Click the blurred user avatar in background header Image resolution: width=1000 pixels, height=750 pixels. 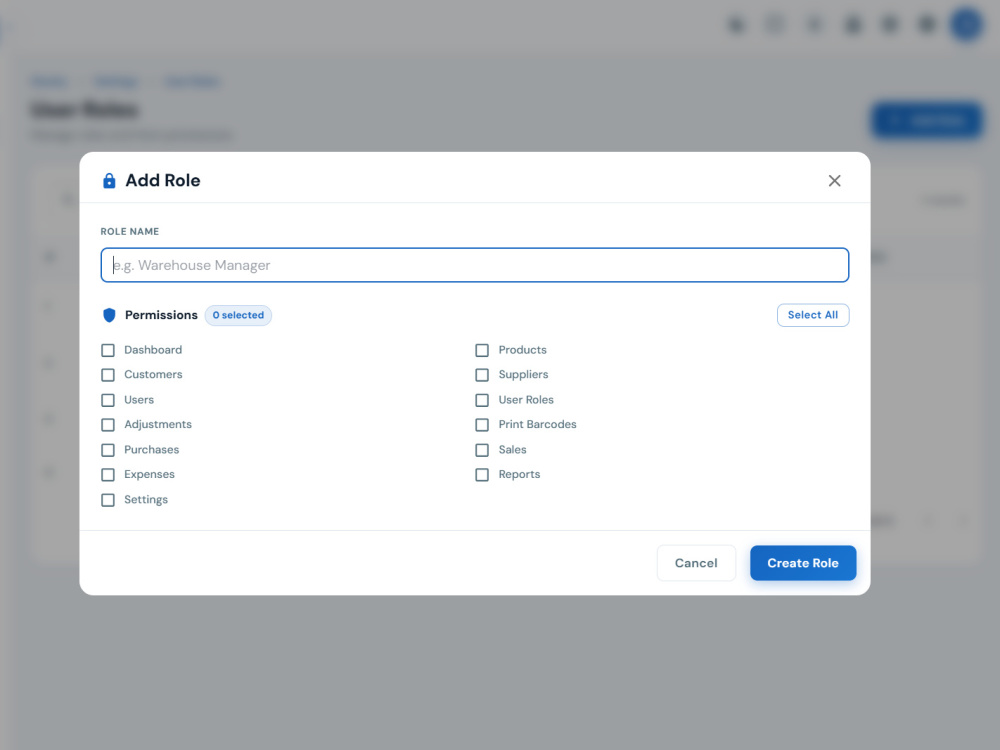[x=967, y=25]
